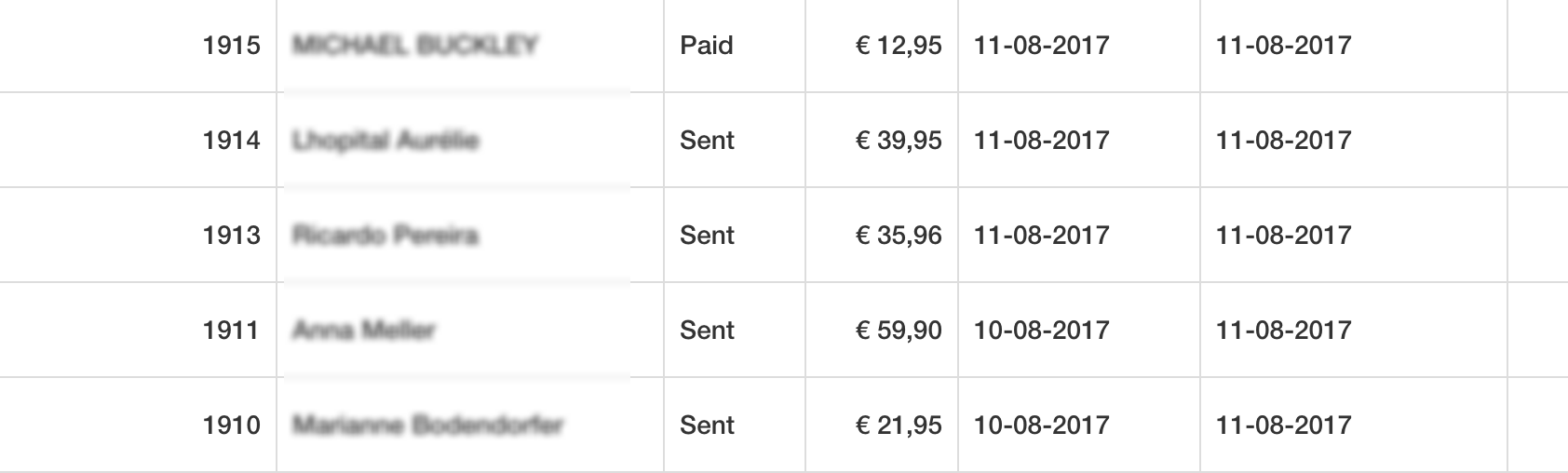
Task: Click the Paid status of order 1915
Action: [x=707, y=45]
